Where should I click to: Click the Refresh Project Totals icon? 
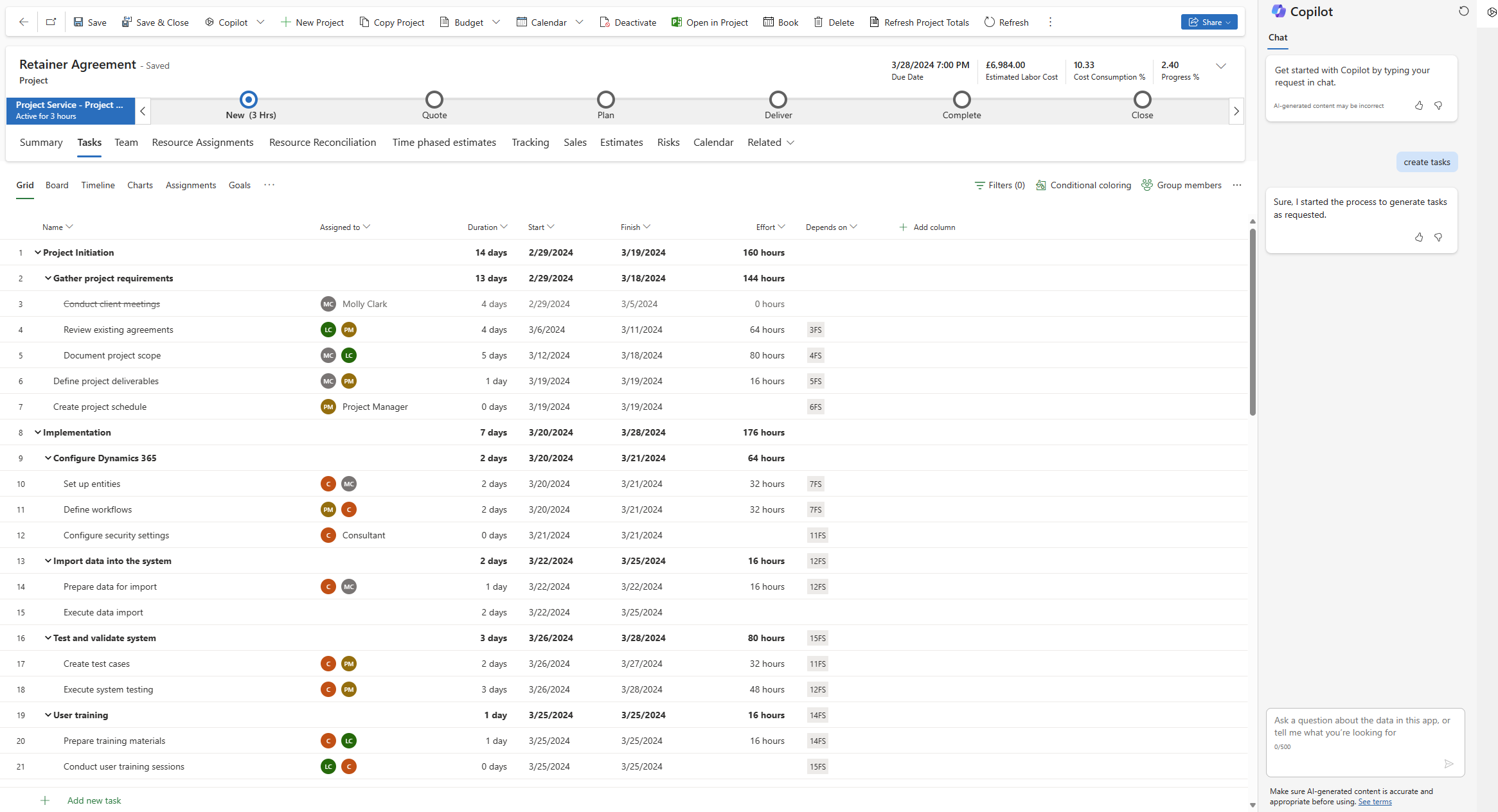point(874,22)
